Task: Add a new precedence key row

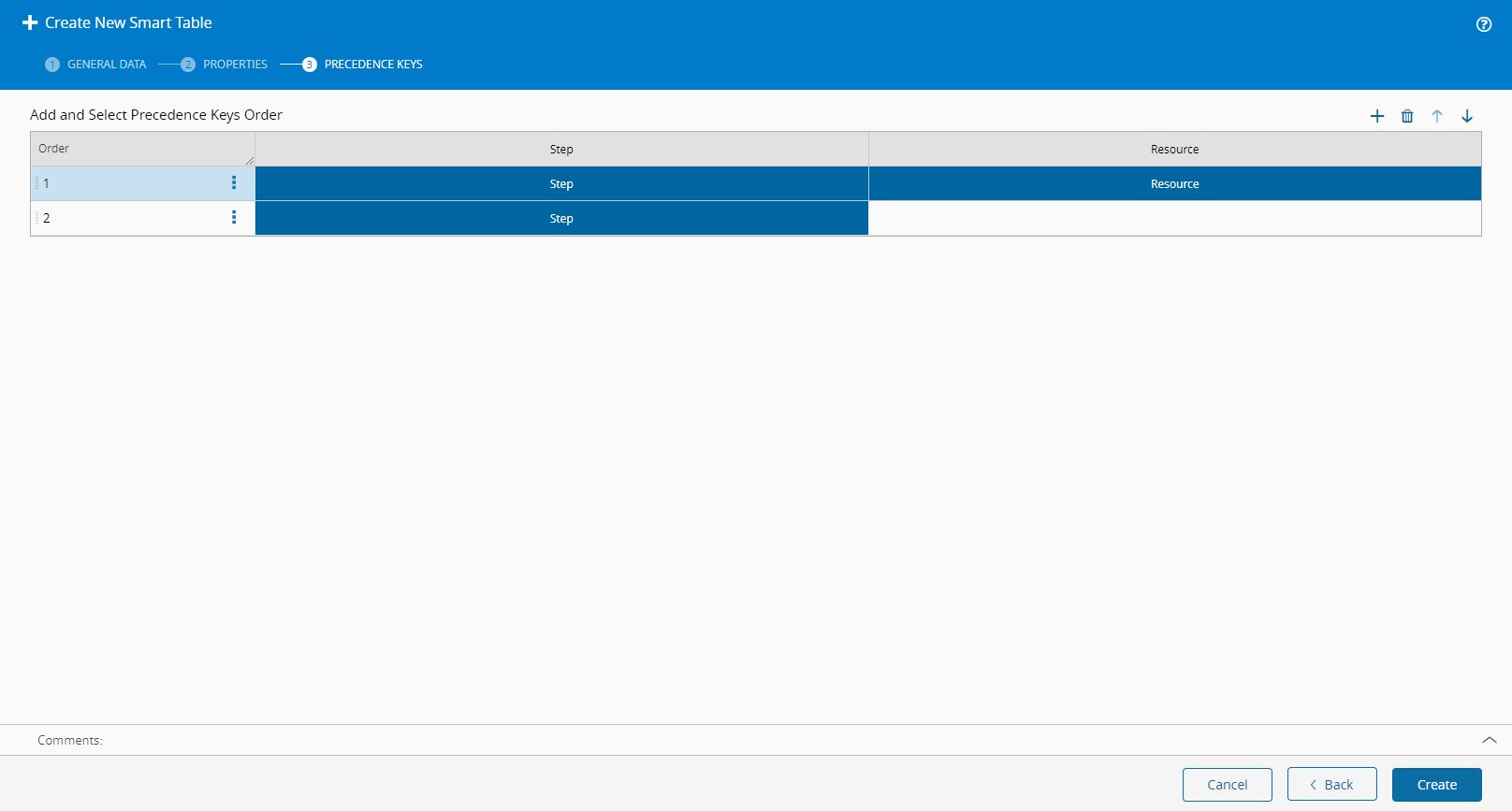Action: (1377, 116)
